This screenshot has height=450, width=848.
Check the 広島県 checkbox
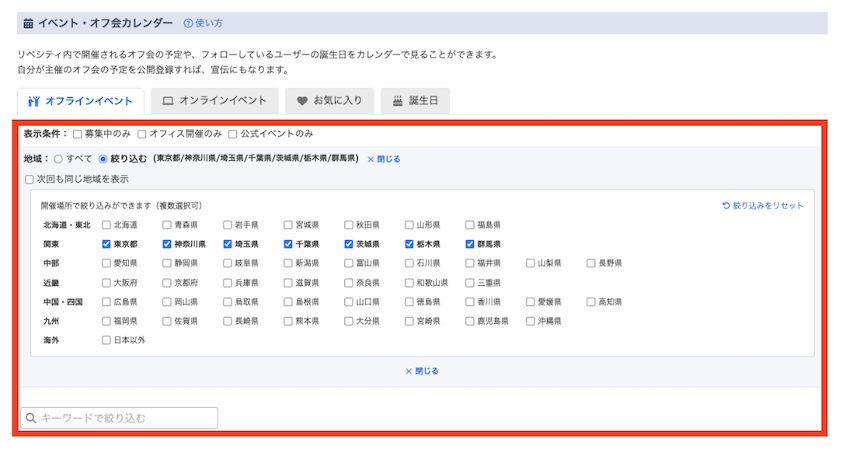pos(106,302)
